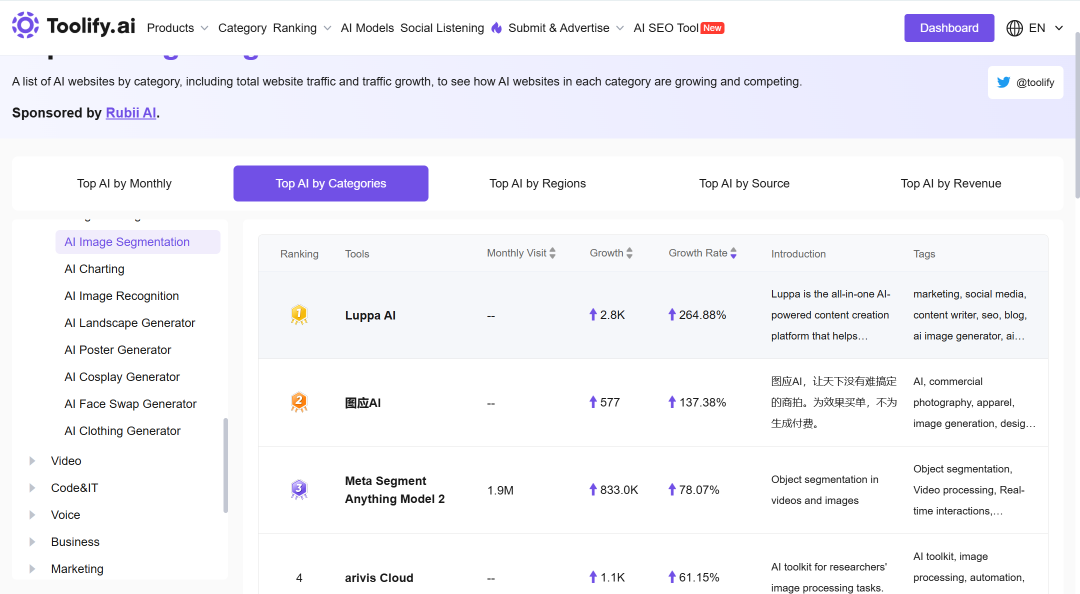1080x594 pixels.
Task: Click the @toolify Twitter button
Action: click(1026, 83)
